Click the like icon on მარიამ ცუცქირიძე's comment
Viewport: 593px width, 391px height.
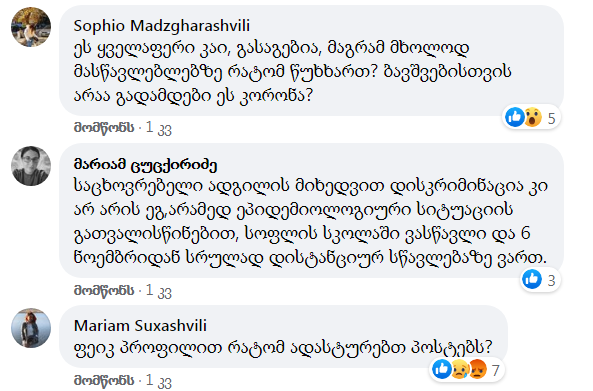(532, 279)
